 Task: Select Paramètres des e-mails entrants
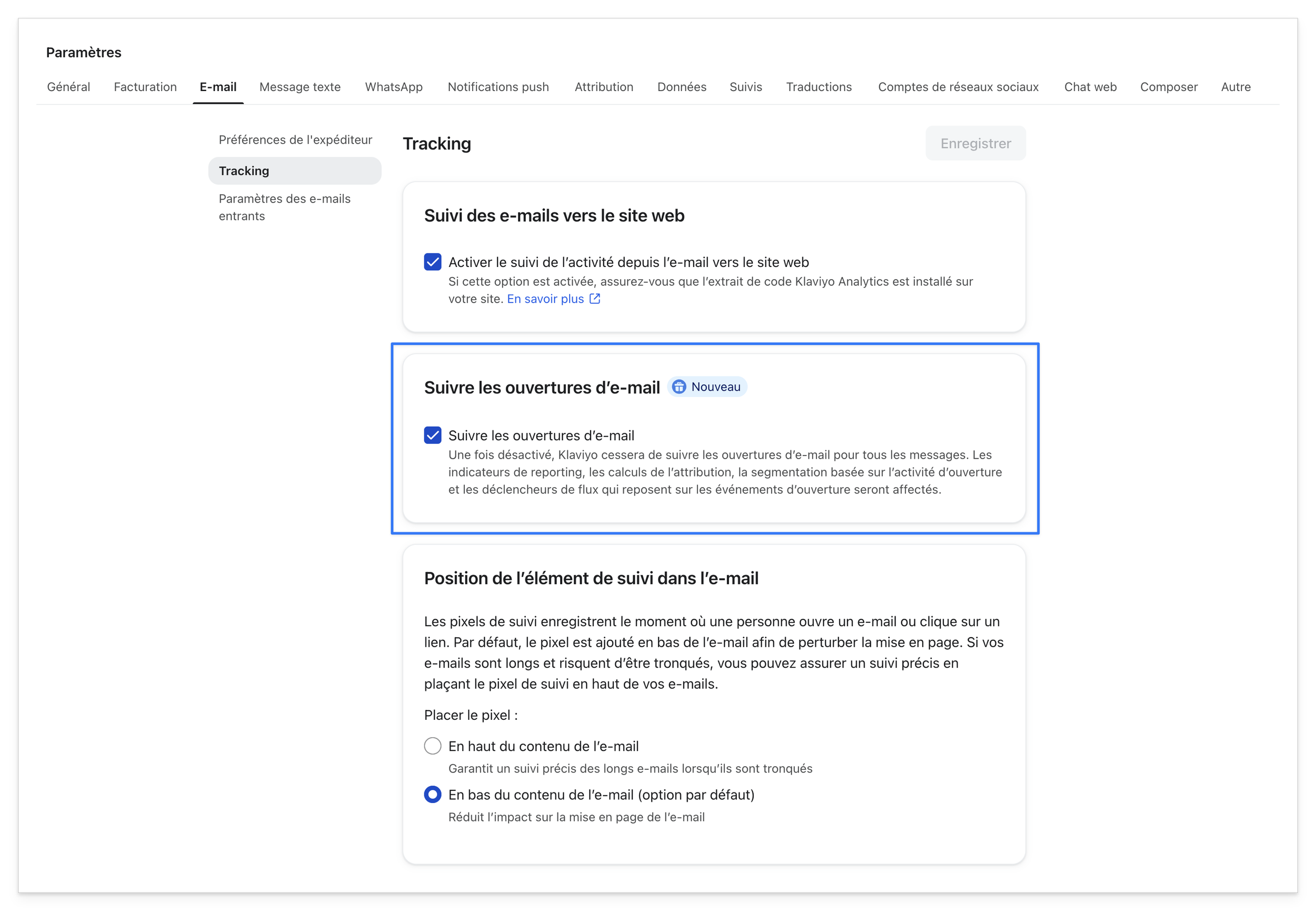pos(285,207)
